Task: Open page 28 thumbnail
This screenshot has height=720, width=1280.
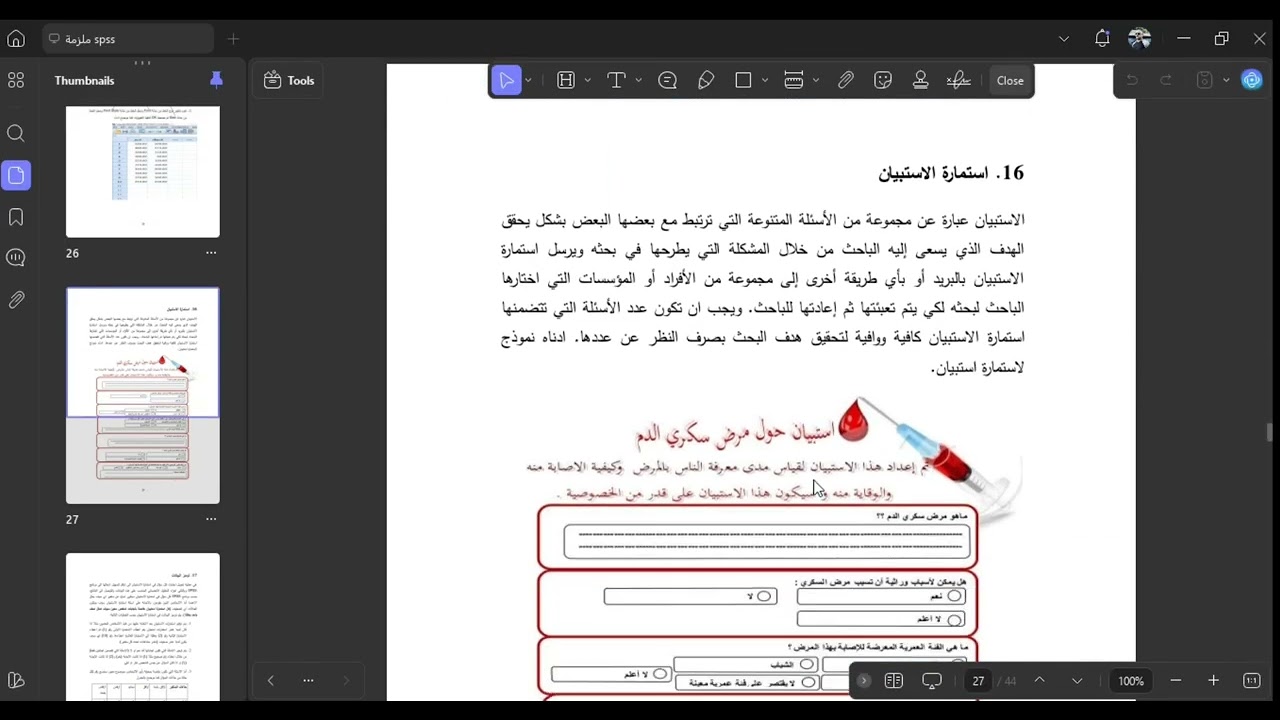Action: point(143,627)
